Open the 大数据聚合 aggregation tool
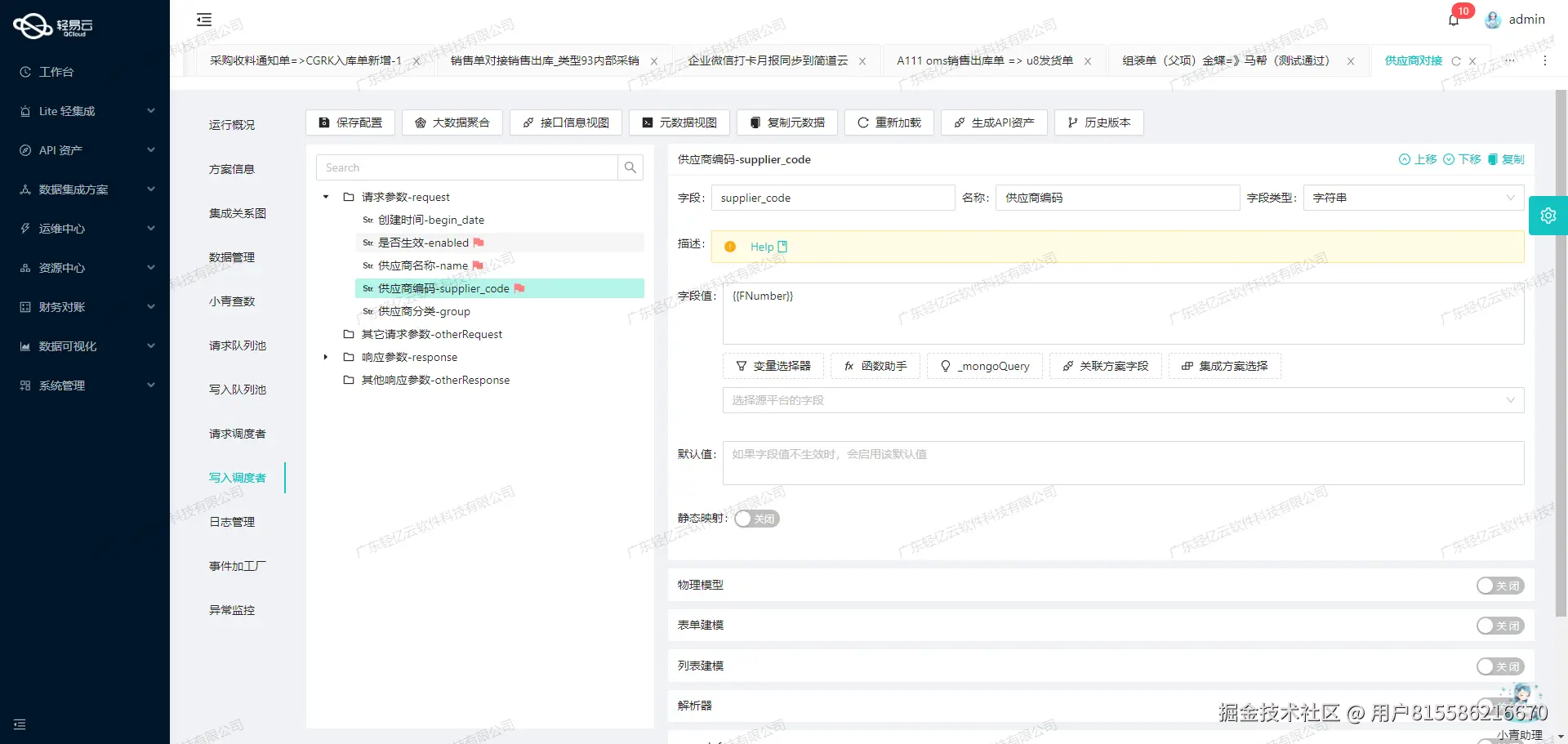Viewport: 1568px width, 744px height. click(452, 123)
